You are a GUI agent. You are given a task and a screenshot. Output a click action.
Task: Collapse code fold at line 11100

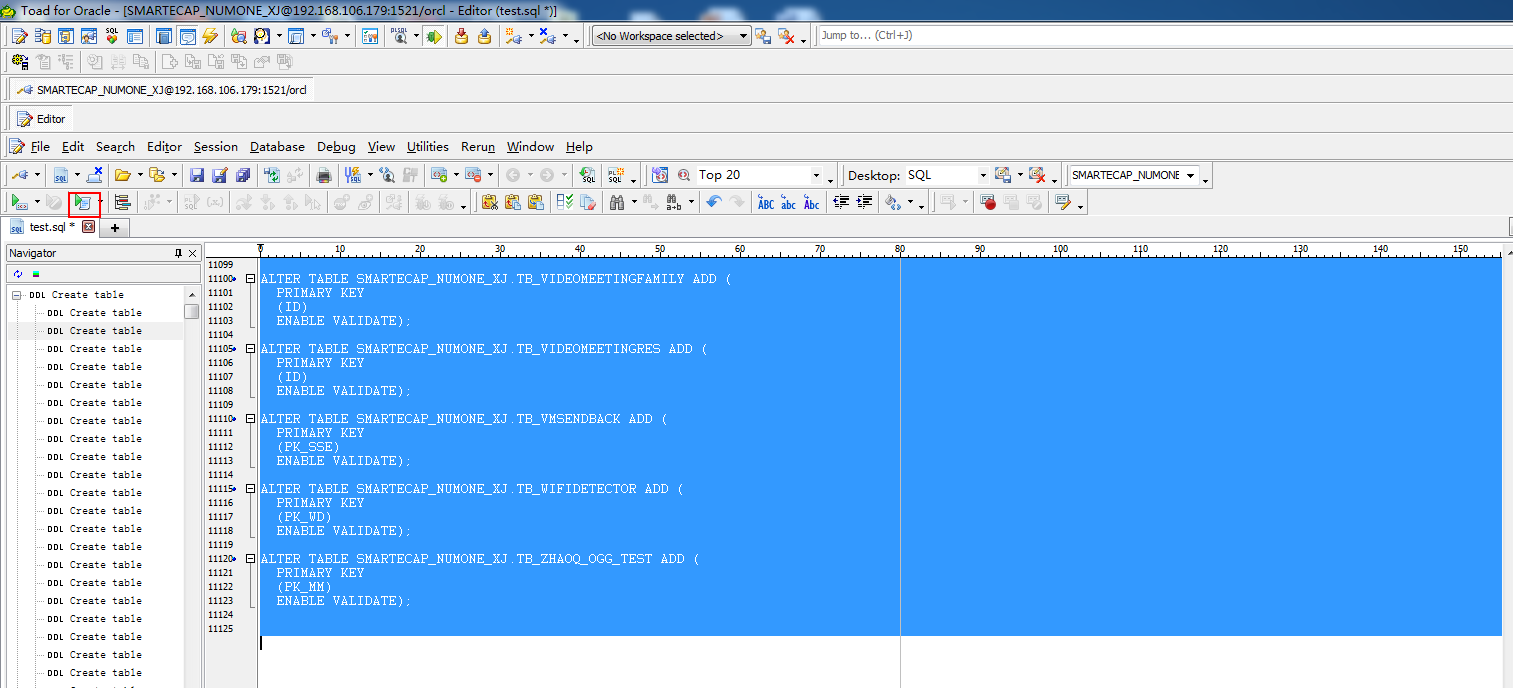(250, 279)
